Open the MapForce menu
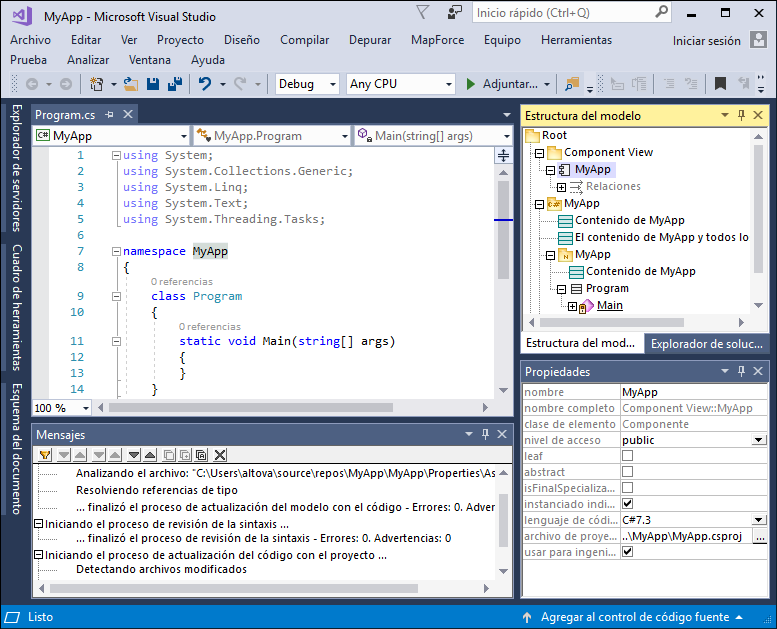 437,40
